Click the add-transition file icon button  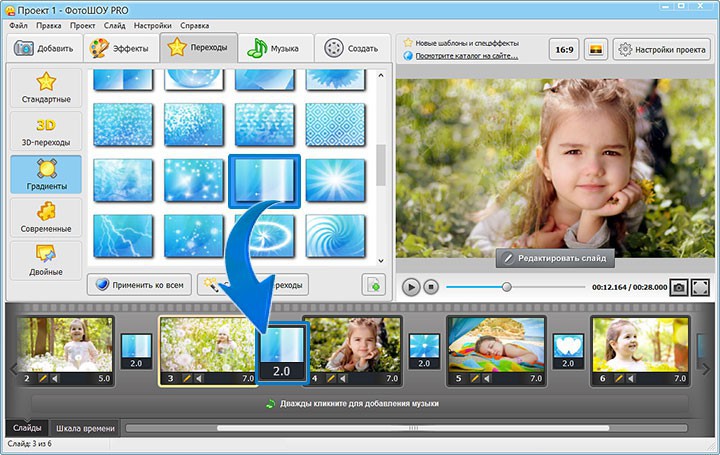373,285
